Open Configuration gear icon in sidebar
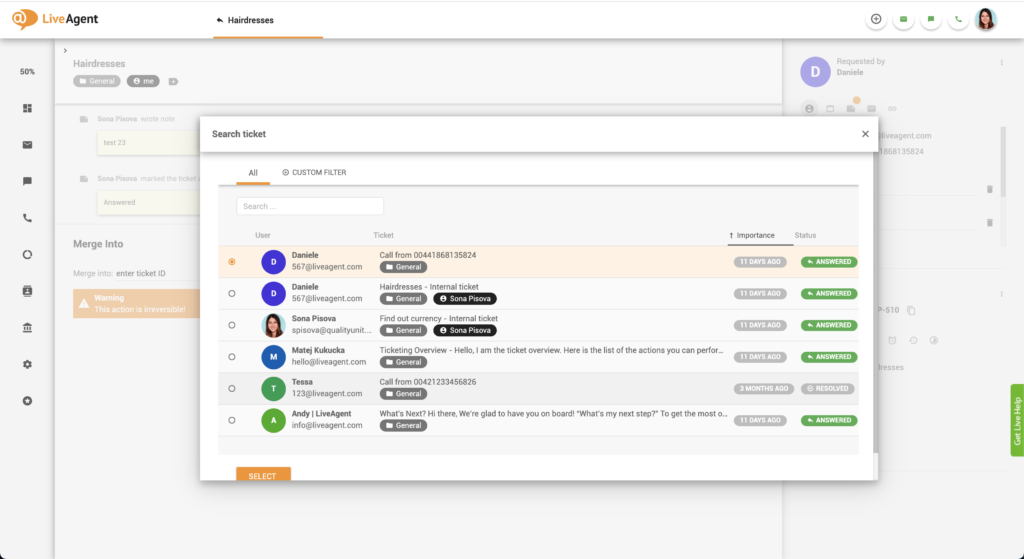Screen dimensions: 1024x559 pos(27,364)
